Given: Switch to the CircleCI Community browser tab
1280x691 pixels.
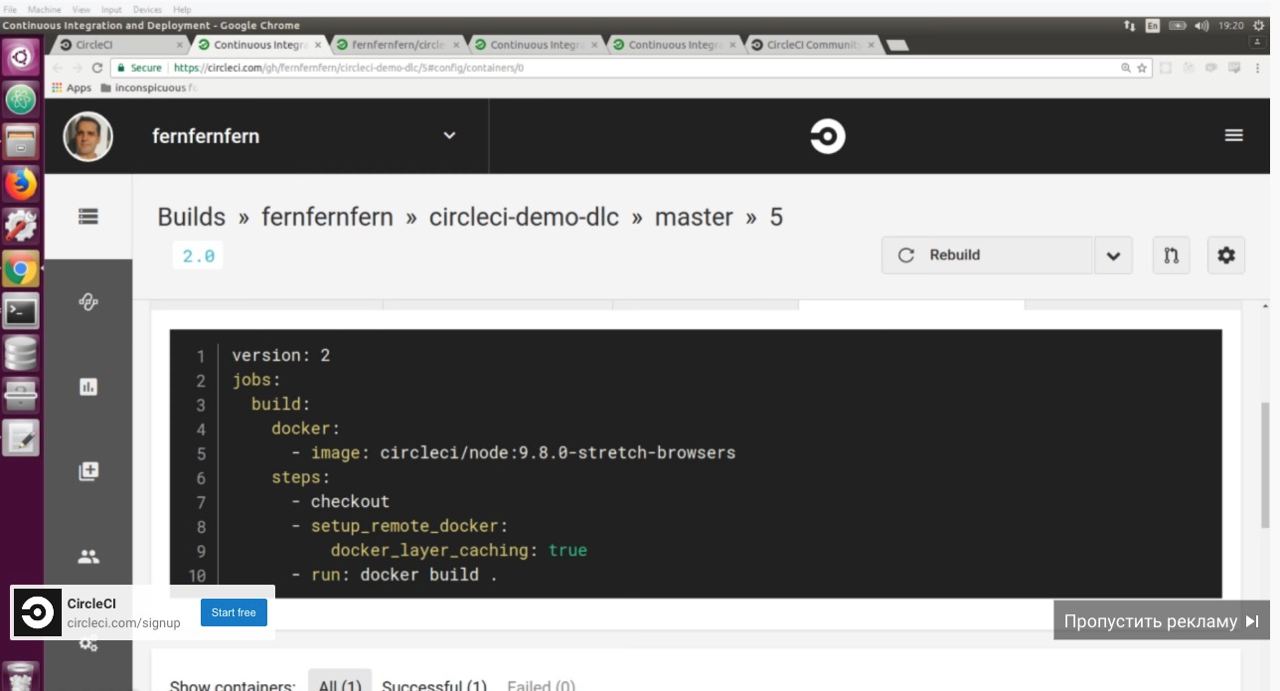Looking at the screenshot, I should [812, 45].
